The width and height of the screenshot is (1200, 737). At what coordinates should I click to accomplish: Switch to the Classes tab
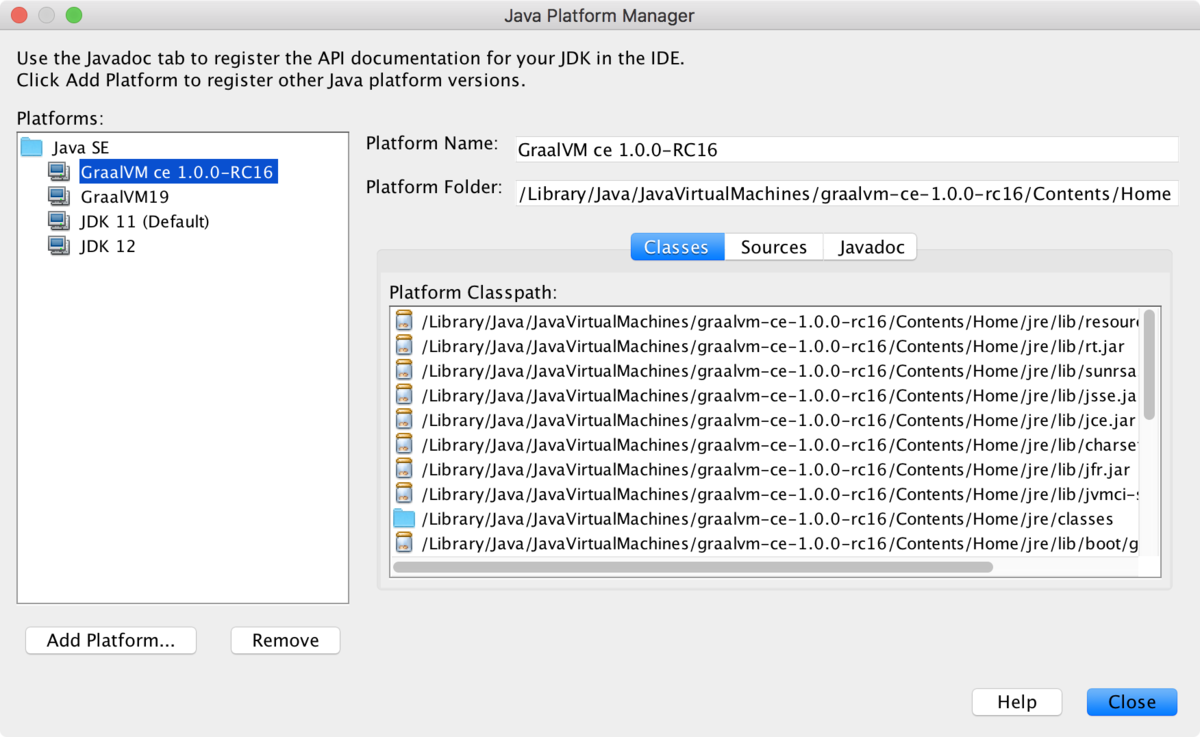click(677, 247)
